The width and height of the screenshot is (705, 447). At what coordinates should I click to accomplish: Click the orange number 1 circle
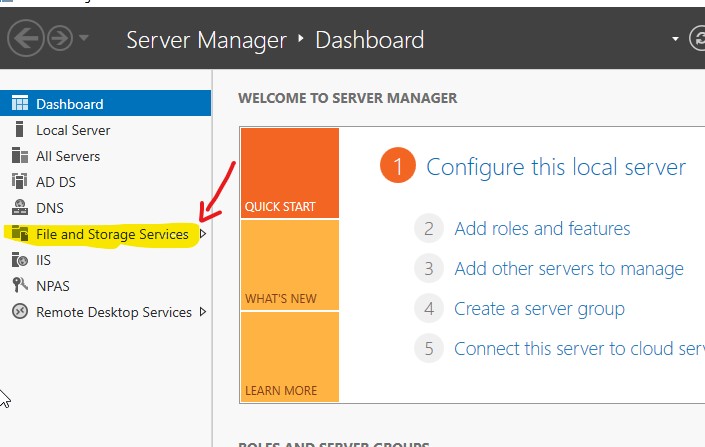(x=397, y=165)
